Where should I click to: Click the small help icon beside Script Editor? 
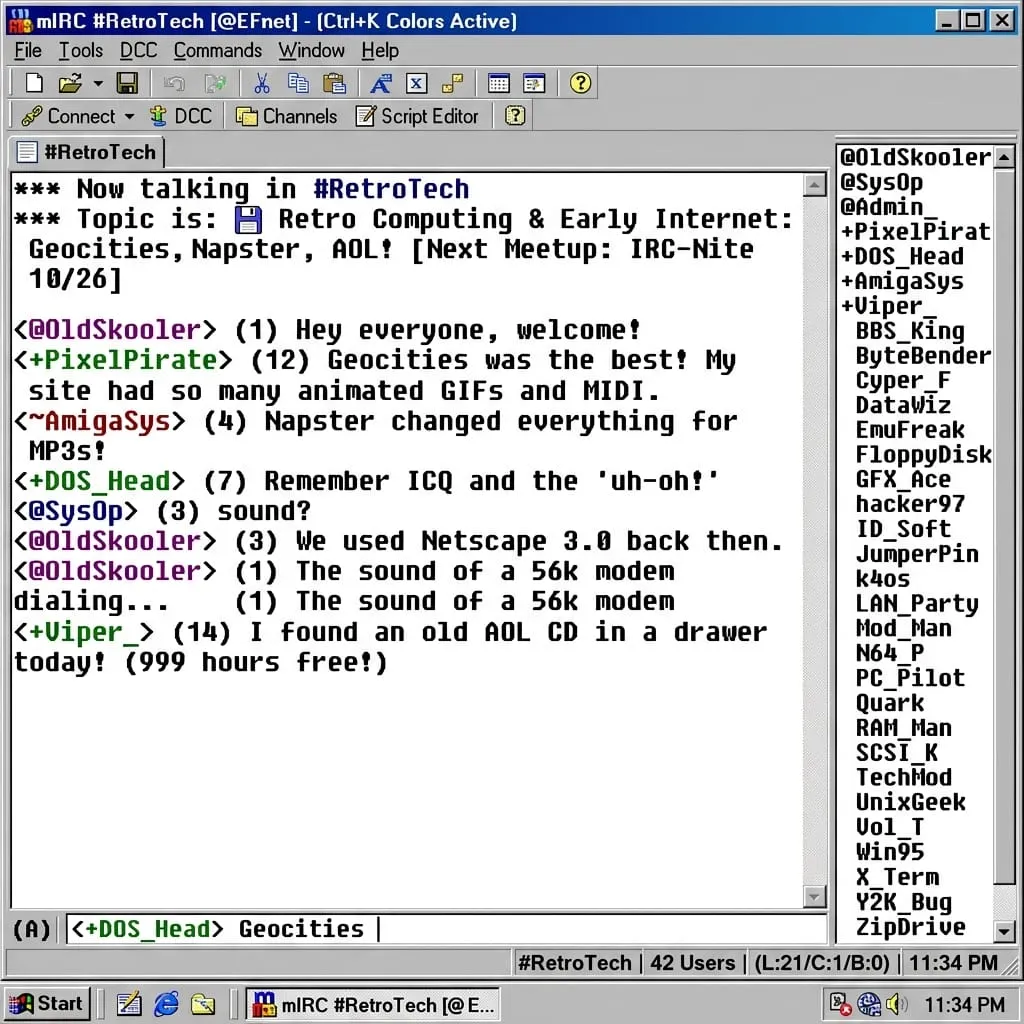click(x=515, y=116)
